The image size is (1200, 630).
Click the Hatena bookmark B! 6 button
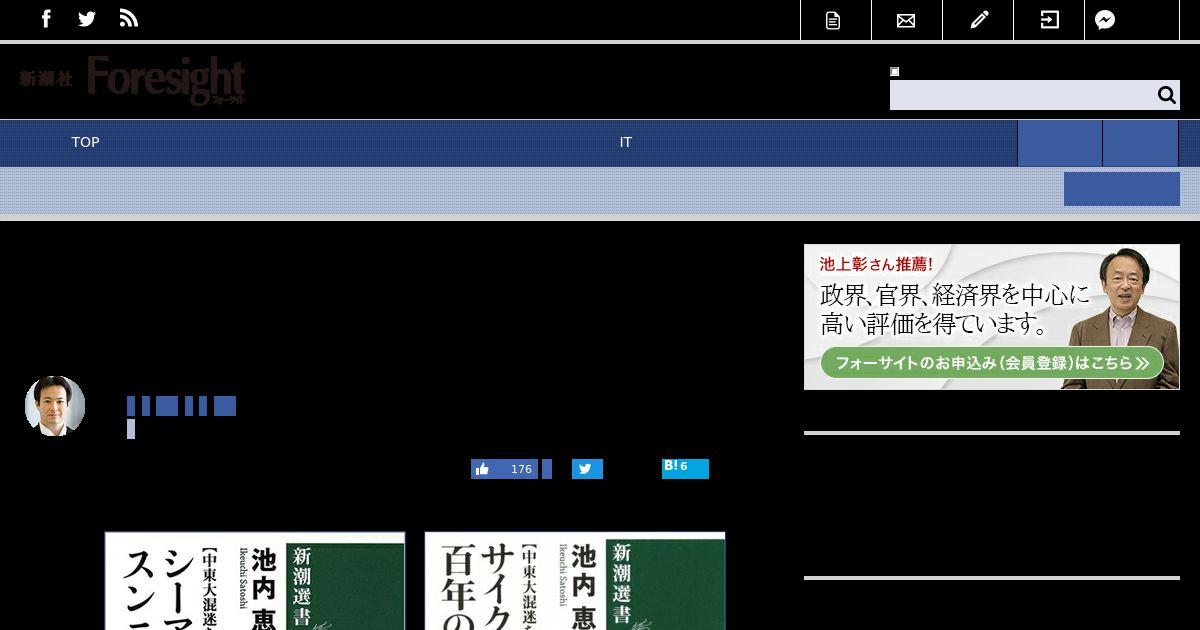[685, 468]
